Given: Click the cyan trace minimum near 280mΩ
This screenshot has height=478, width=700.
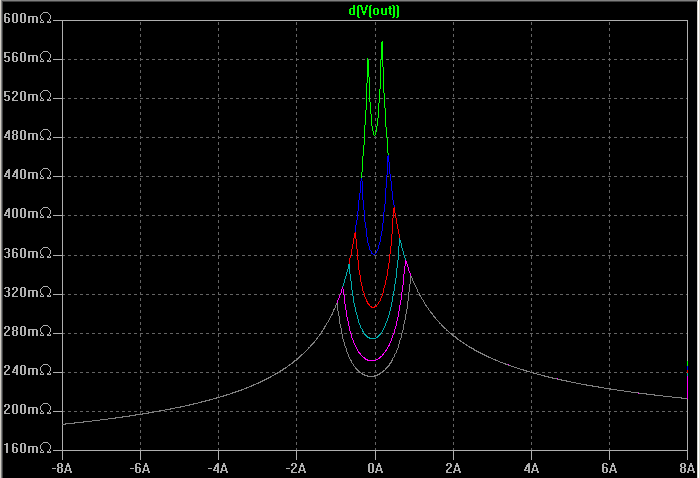Looking at the screenshot, I should click(373, 338).
